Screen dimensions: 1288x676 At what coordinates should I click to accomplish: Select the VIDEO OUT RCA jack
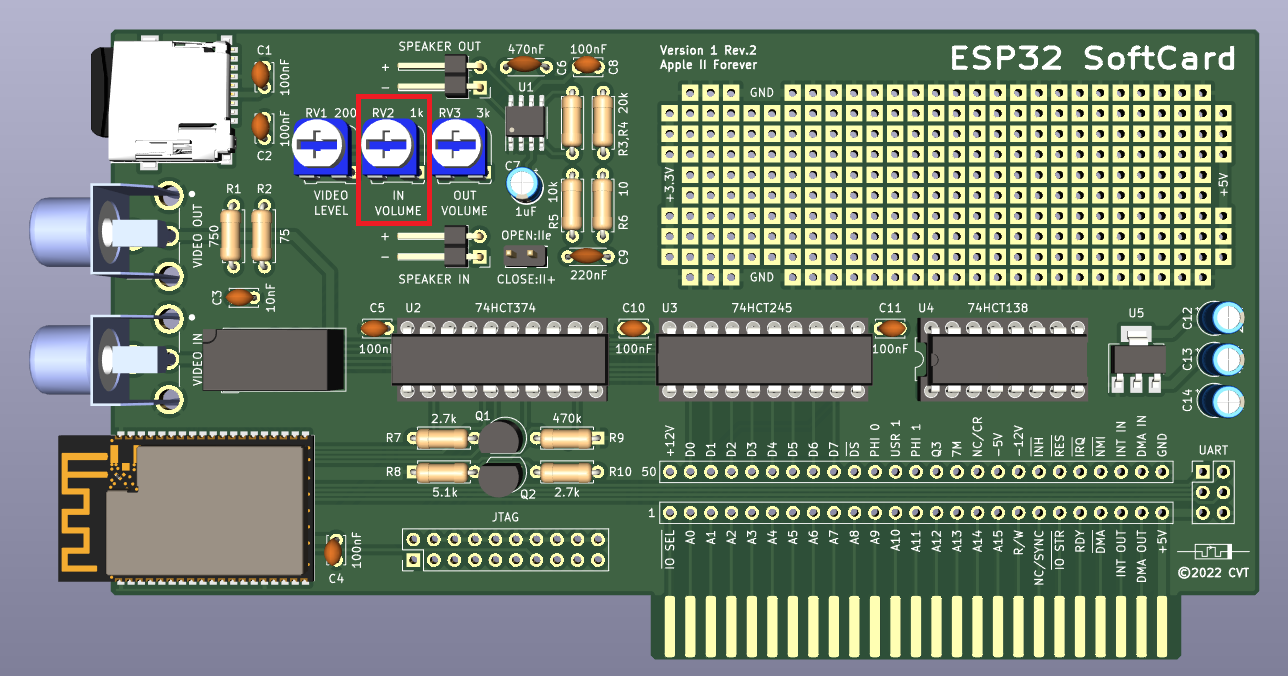coord(105,233)
